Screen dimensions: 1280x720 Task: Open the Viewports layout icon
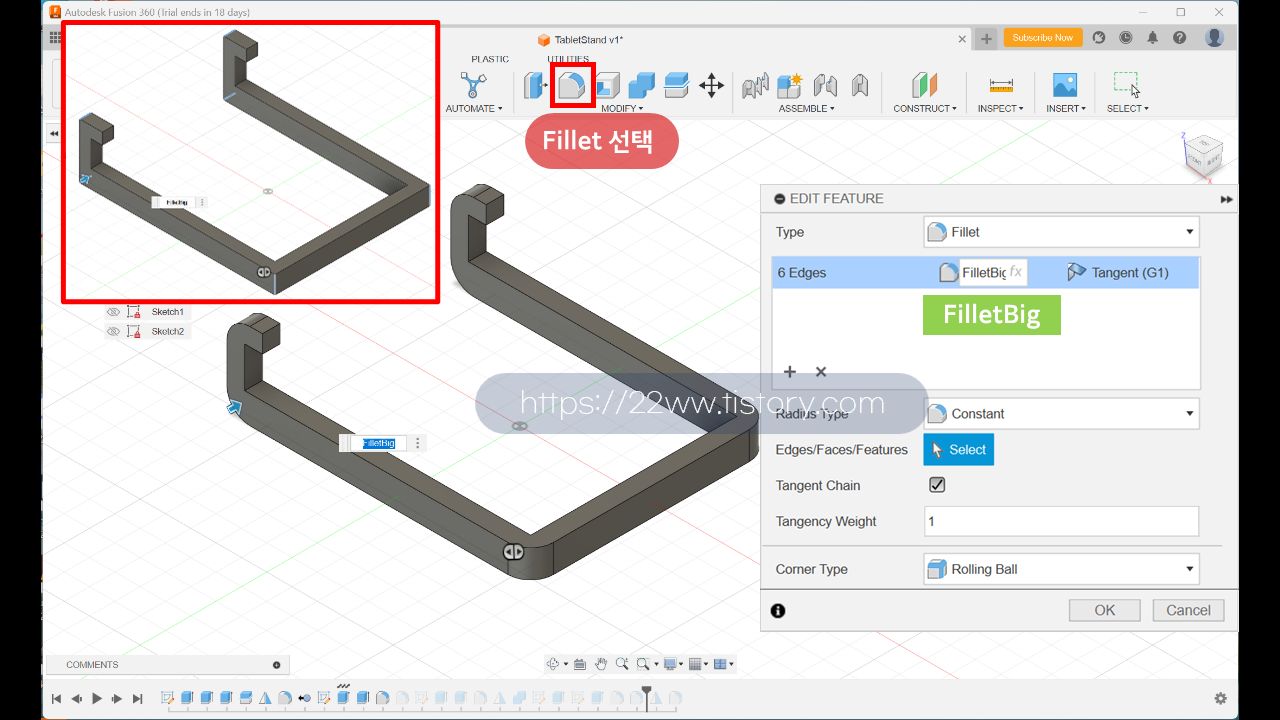[720, 664]
